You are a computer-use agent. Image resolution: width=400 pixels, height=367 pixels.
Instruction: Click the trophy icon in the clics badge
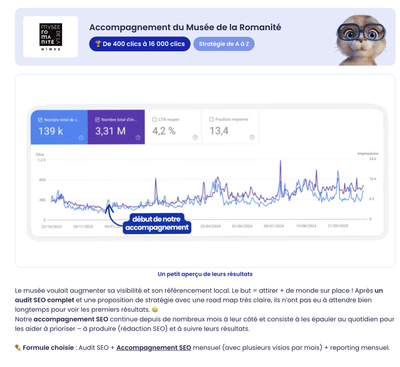pyautogui.click(x=98, y=44)
